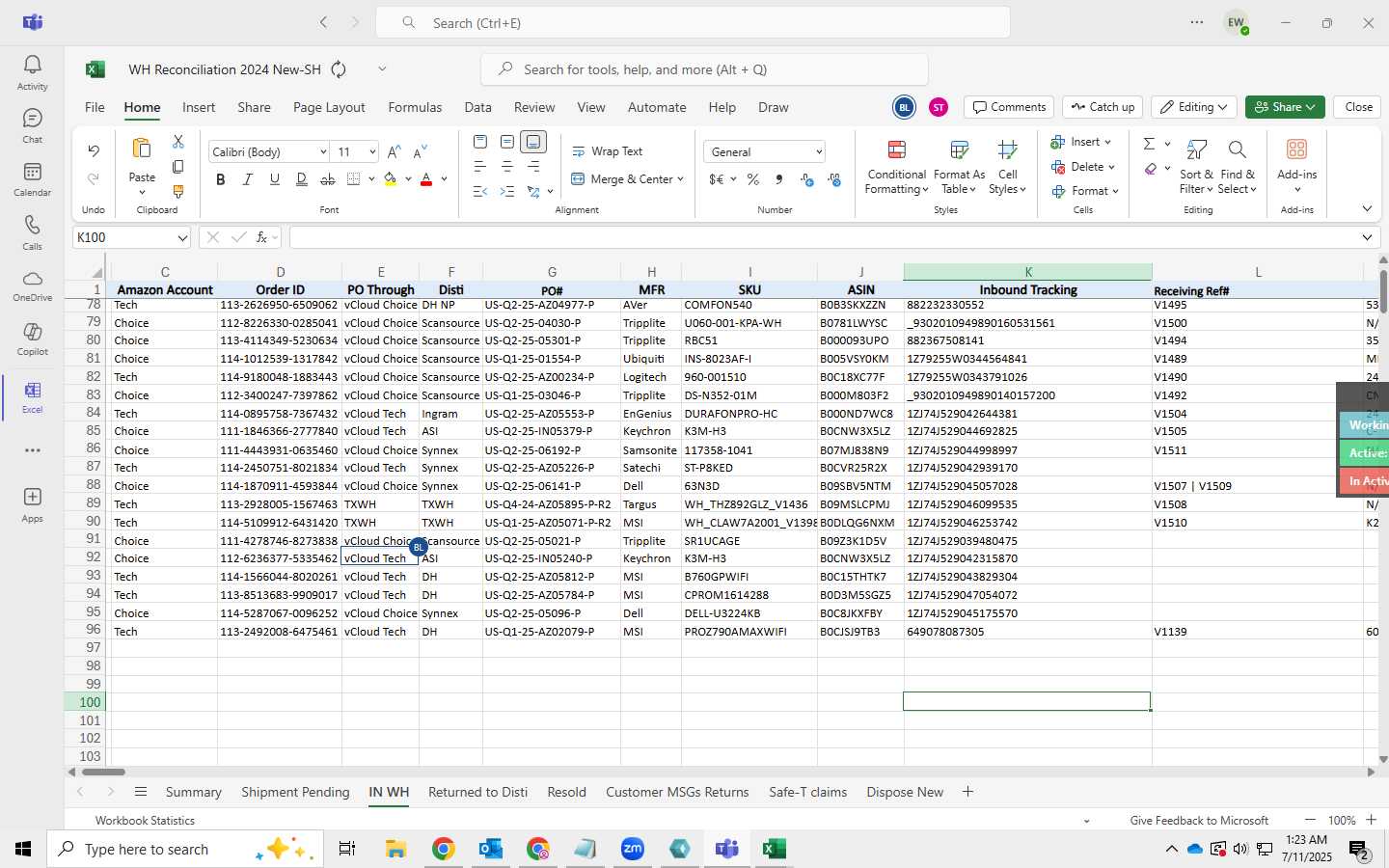Decrease indent icon in Alignment group
Image resolution: width=1389 pixels, height=868 pixels.
tap(480, 192)
